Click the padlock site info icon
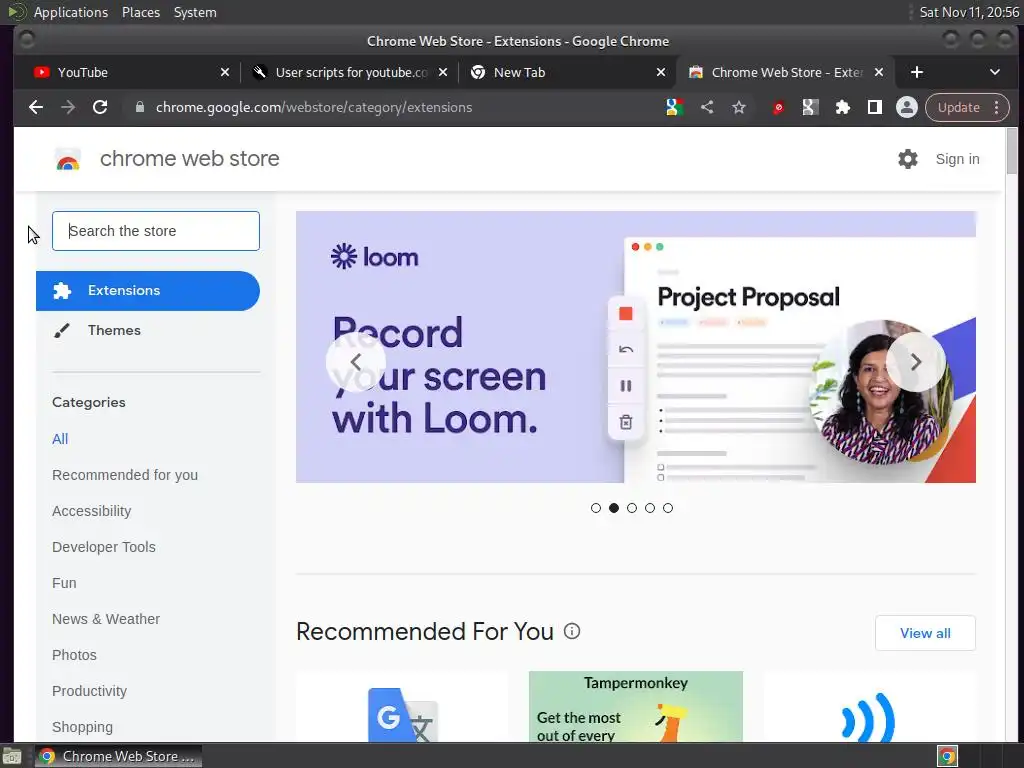This screenshot has height=768, width=1024. pyautogui.click(x=140, y=108)
